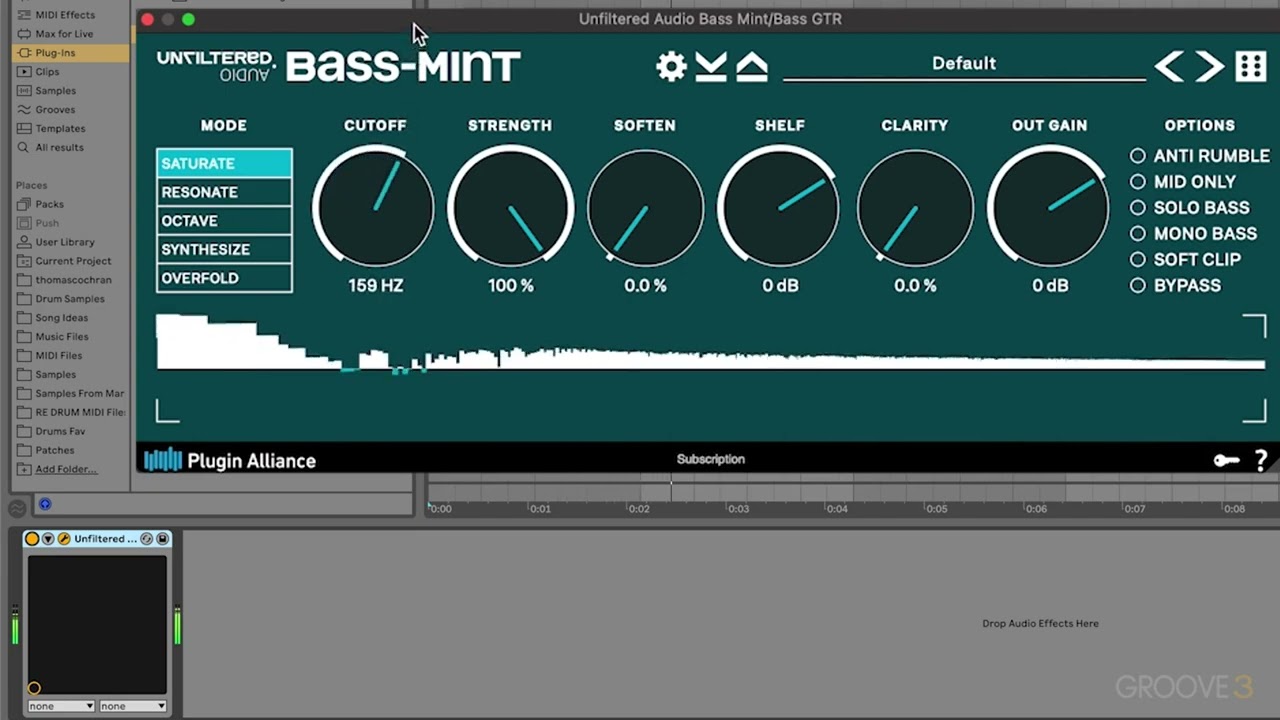Open the preset browser grid icon
Image resolution: width=1280 pixels, height=720 pixels.
pos(1251,66)
